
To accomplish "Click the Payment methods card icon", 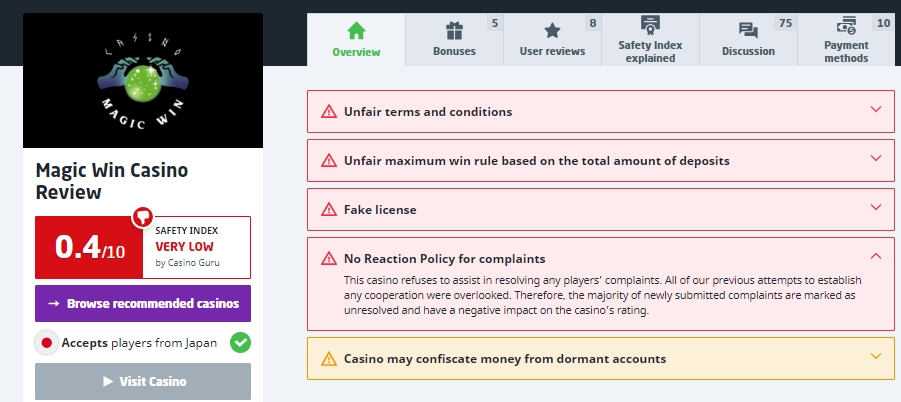I will pyautogui.click(x=846, y=26).
